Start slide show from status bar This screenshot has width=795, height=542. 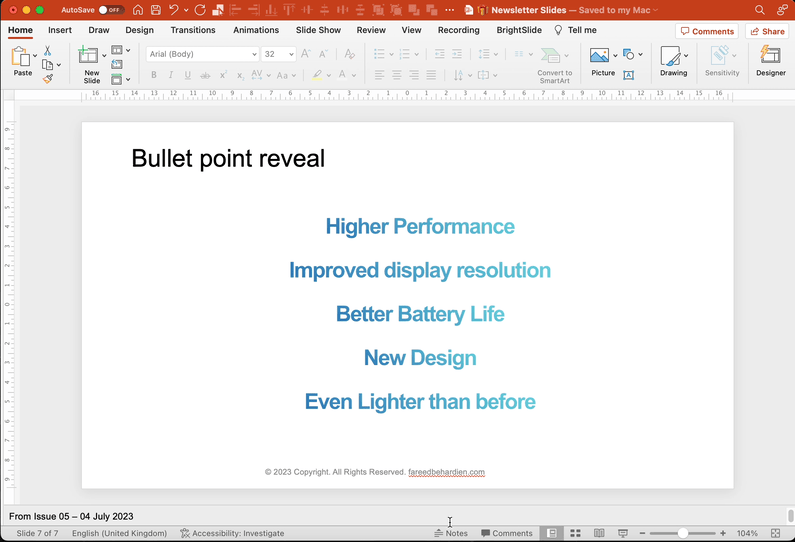623,533
